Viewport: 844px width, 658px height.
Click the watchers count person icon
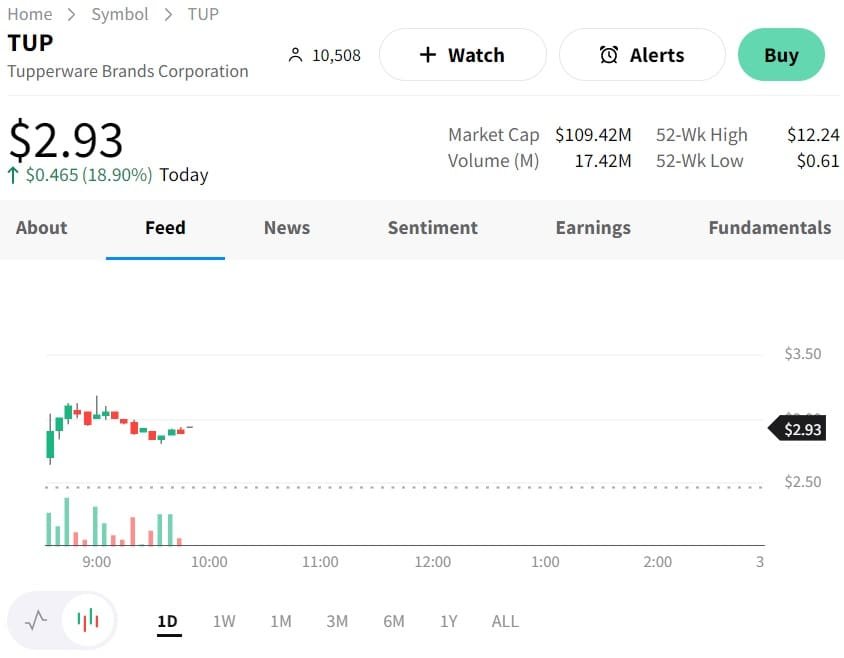(295, 55)
